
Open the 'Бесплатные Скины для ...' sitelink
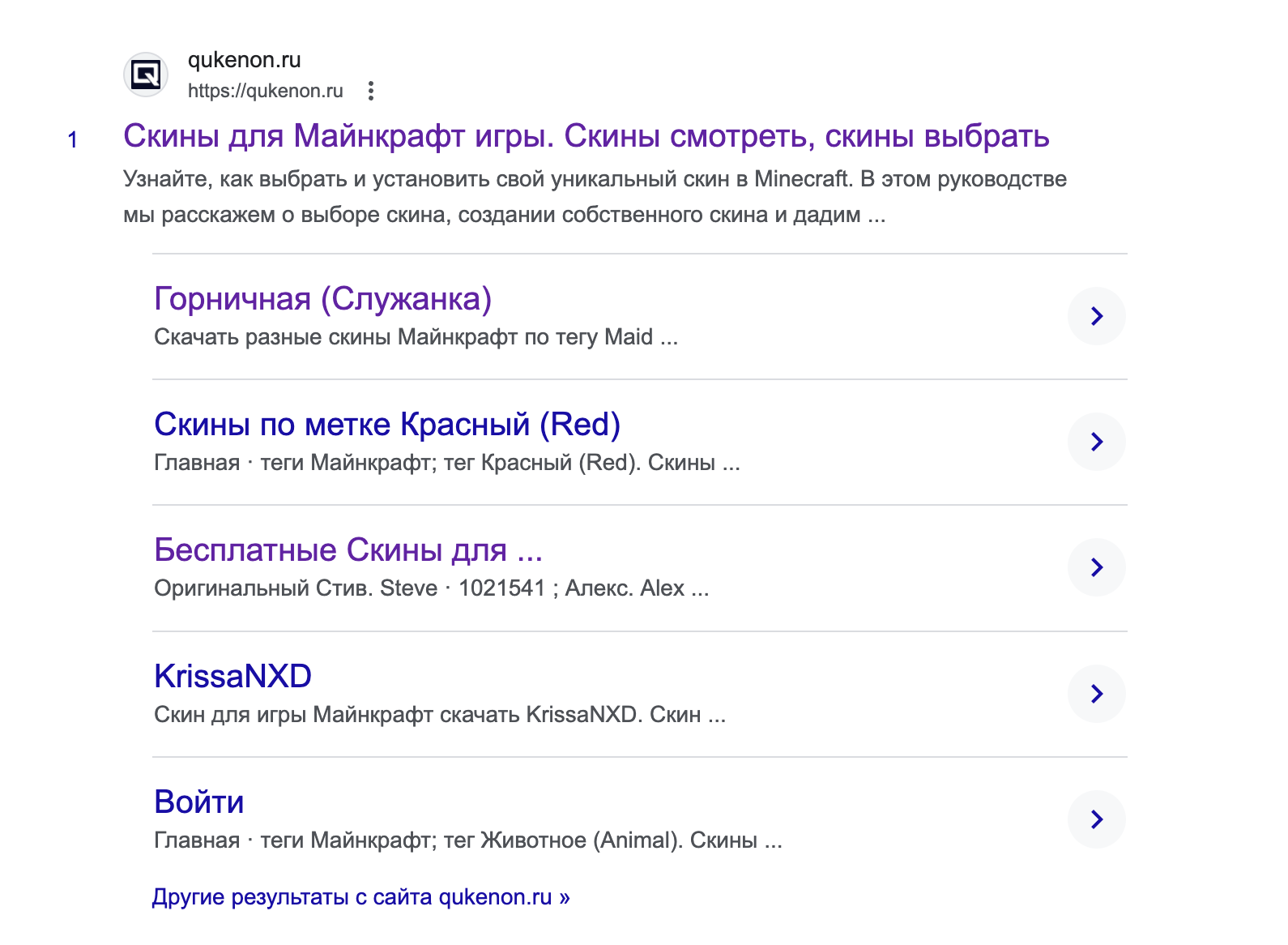[348, 550]
